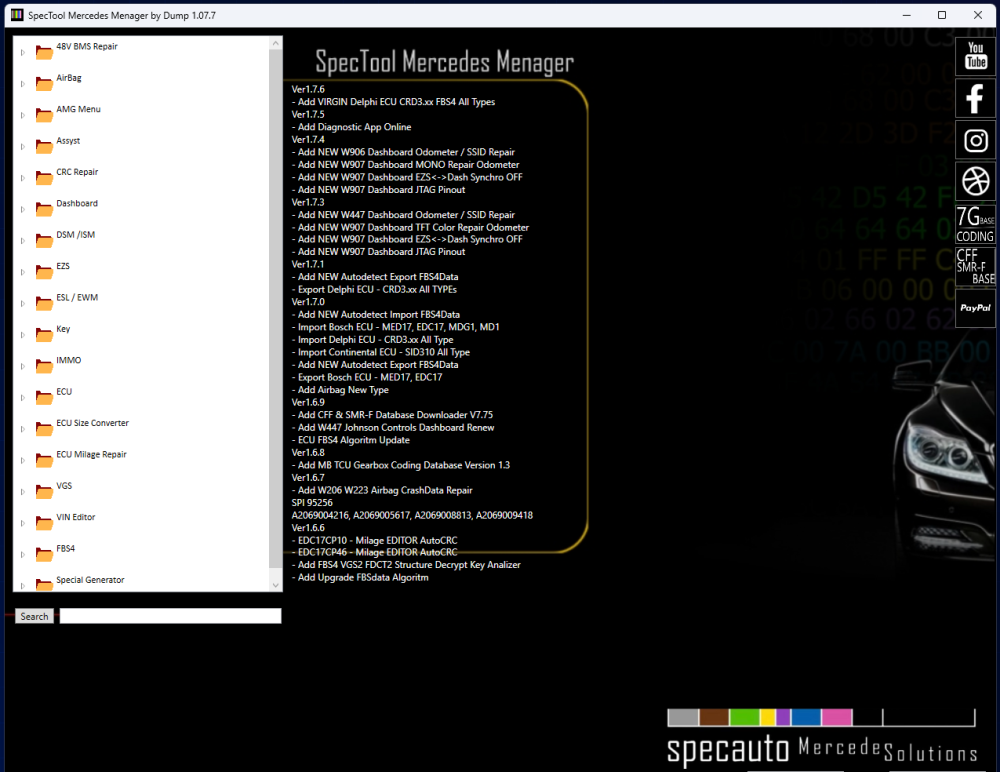This screenshot has width=1000, height=772.
Task: Click the AirBag folder icon
Action: [44, 83]
